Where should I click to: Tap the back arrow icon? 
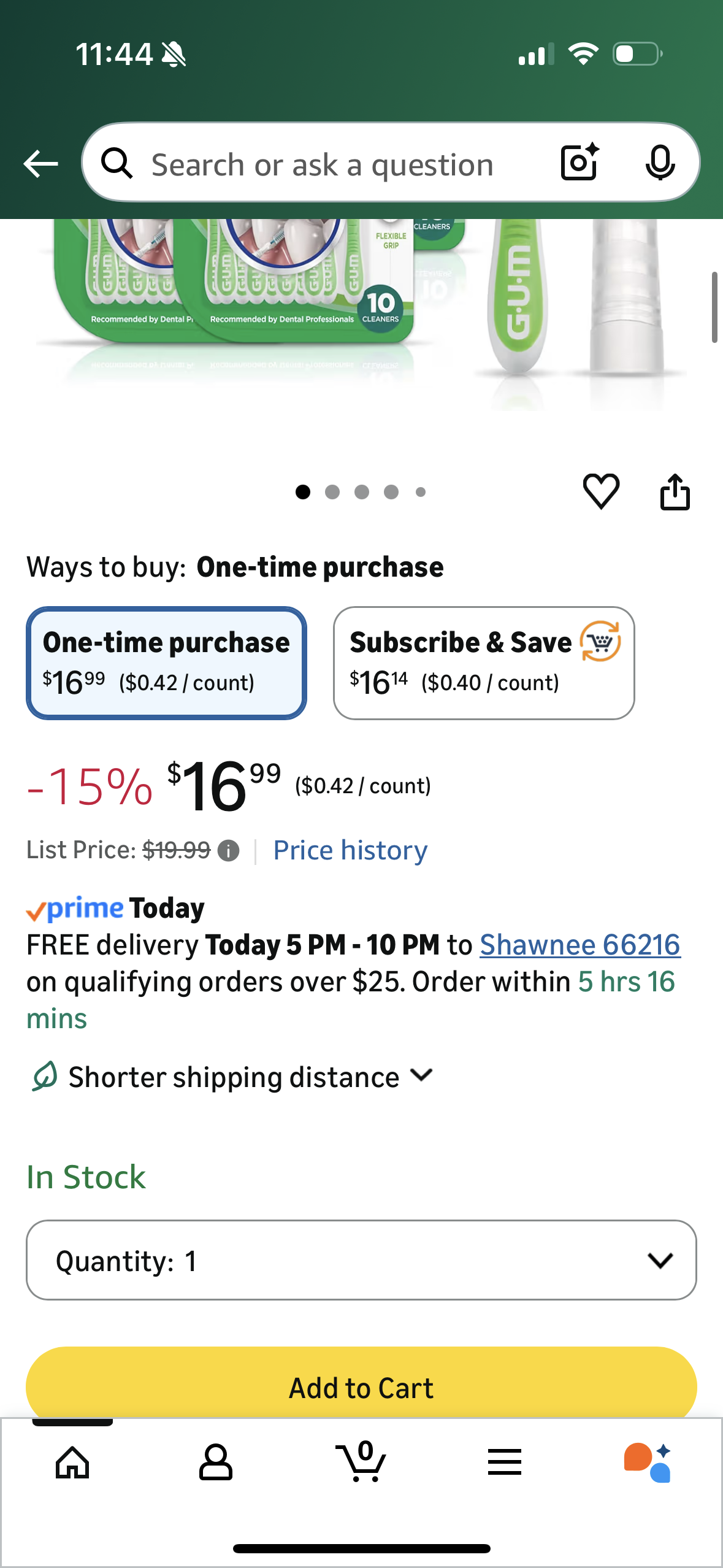point(40,164)
